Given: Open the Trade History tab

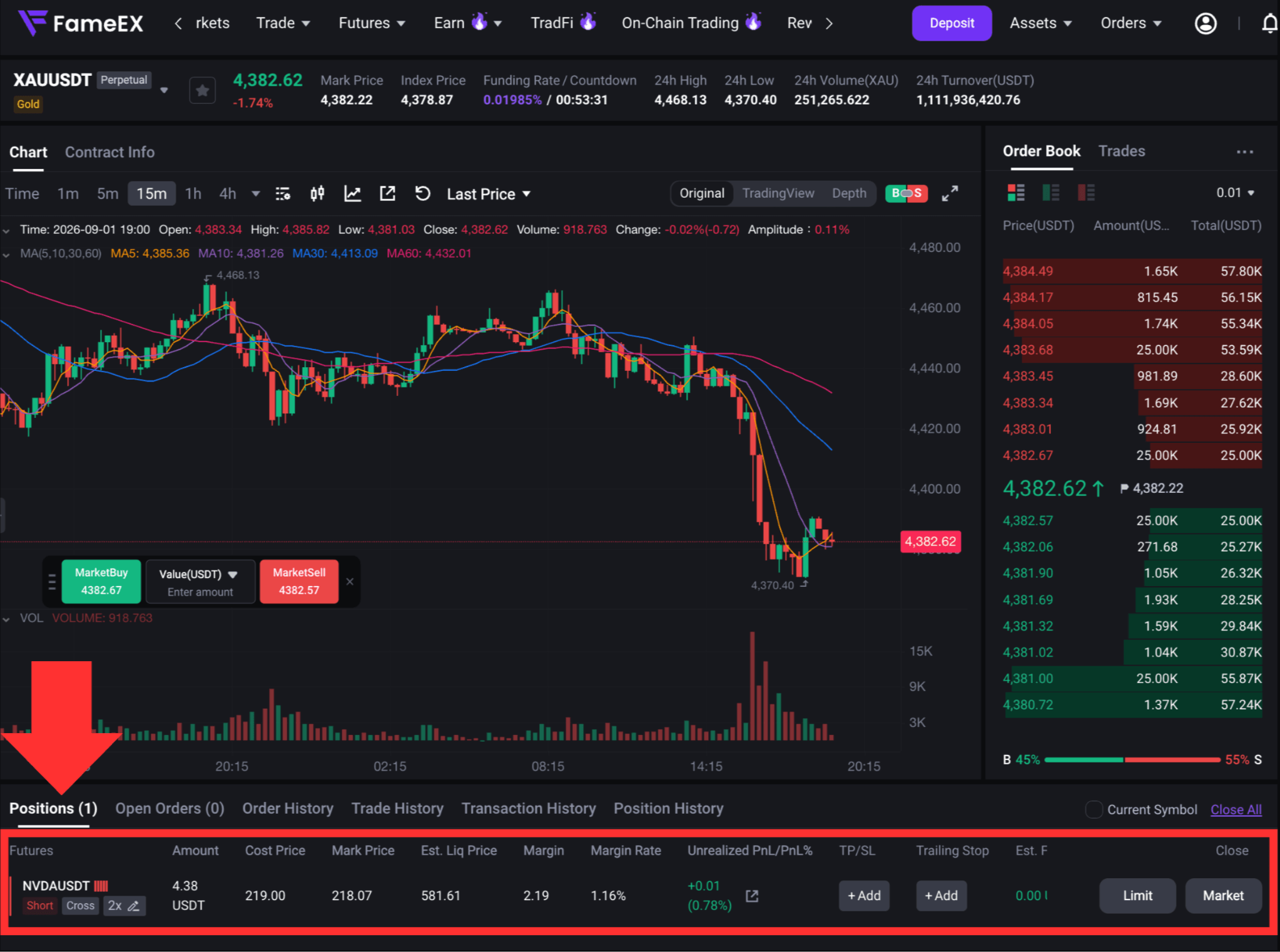Looking at the screenshot, I should pyautogui.click(x=397, y=808).
